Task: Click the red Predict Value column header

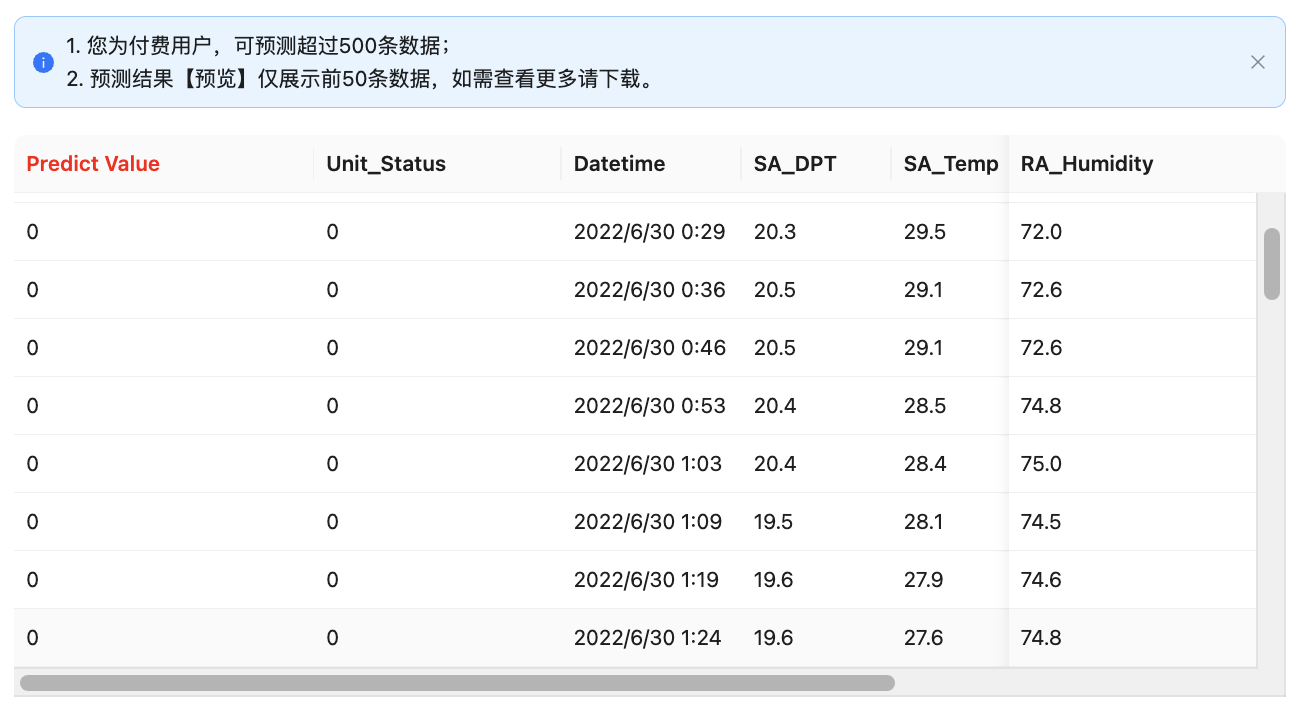Action: [93, 164]
